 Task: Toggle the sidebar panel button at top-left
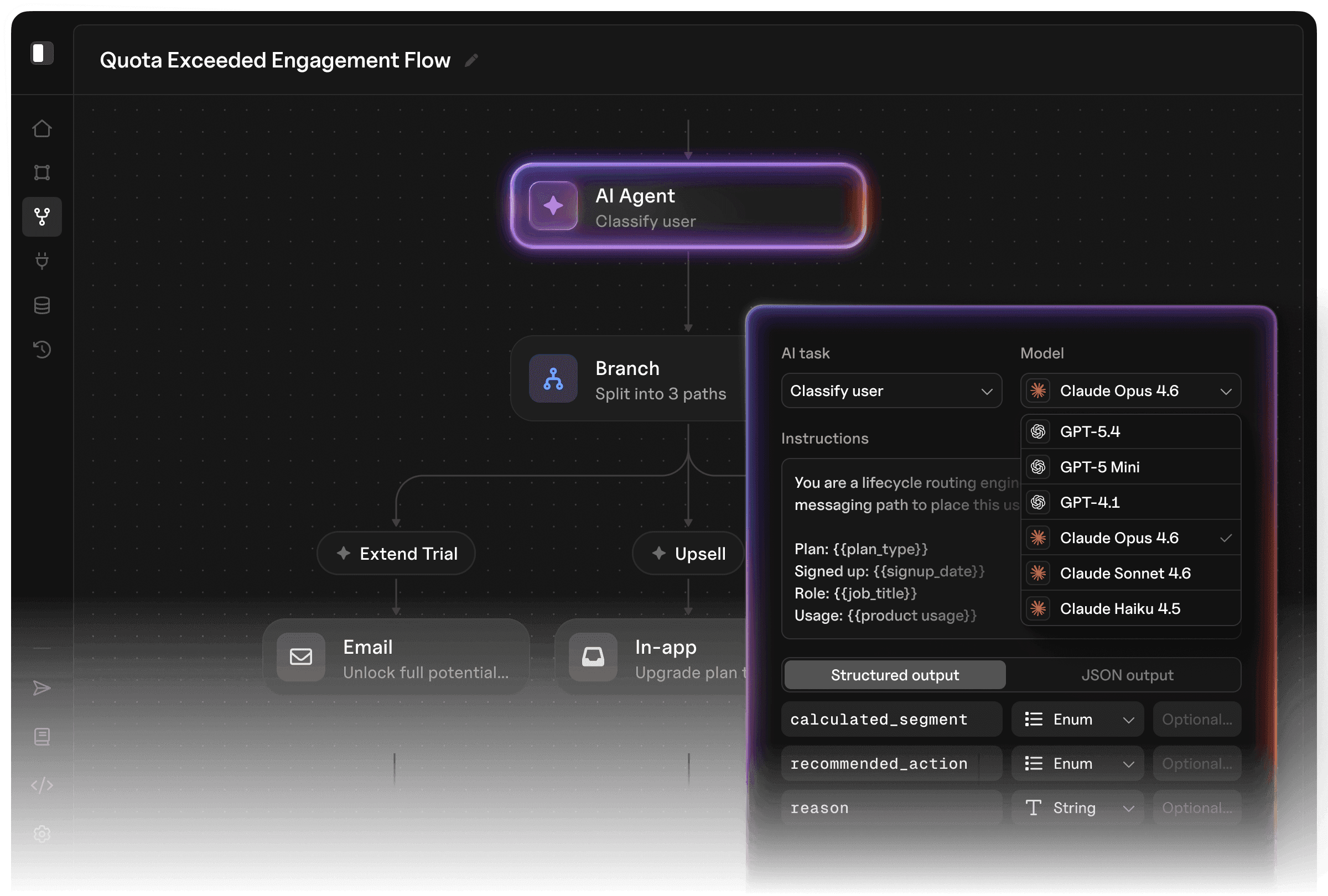click(41, 53)
